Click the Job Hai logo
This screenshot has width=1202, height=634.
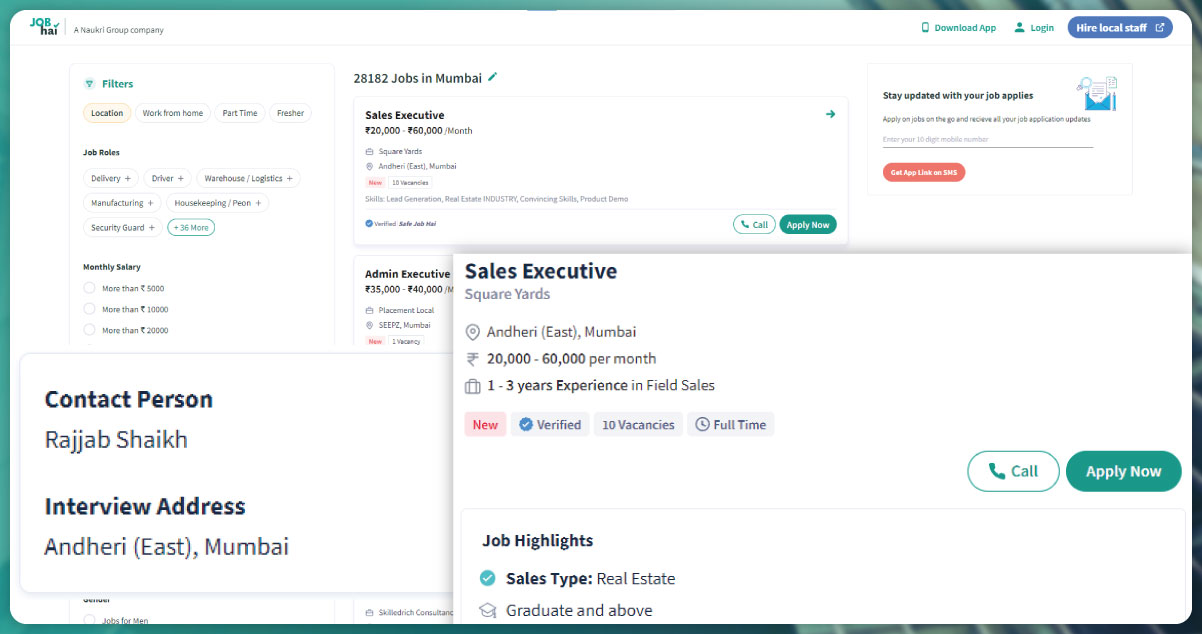tap(47, 27)
